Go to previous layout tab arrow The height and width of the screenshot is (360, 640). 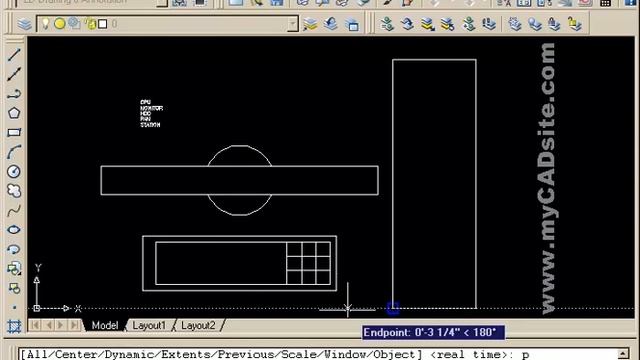[x=49, y=325]
